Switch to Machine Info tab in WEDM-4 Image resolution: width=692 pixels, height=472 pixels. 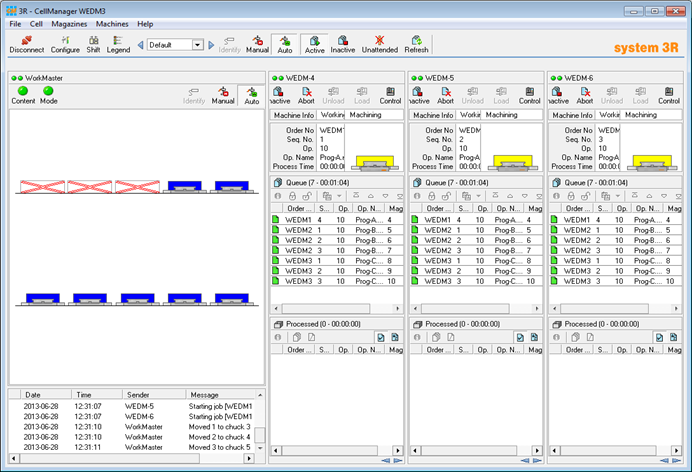(x=293, y=115)
